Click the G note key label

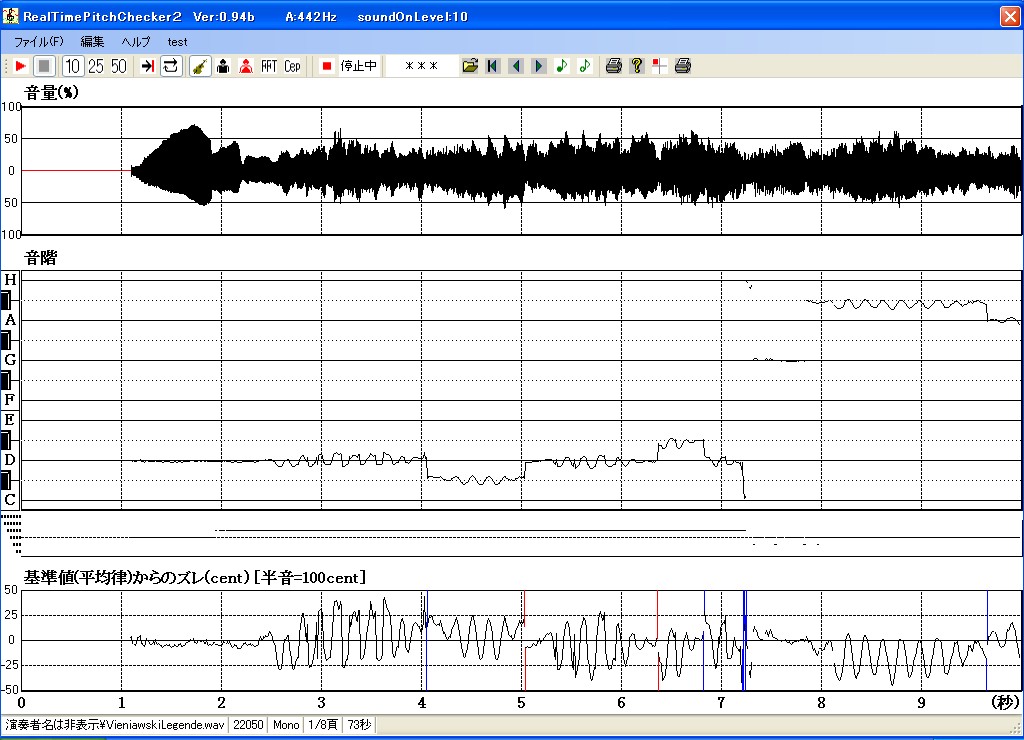pos(10,360)
